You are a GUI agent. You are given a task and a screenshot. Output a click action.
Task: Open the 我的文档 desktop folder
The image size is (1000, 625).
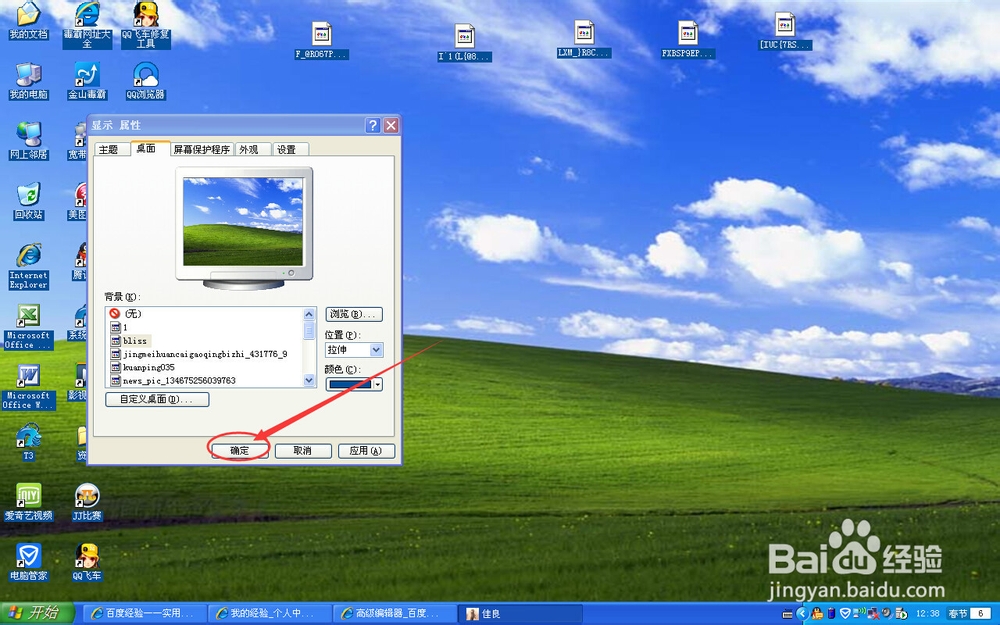click(28, 20)
